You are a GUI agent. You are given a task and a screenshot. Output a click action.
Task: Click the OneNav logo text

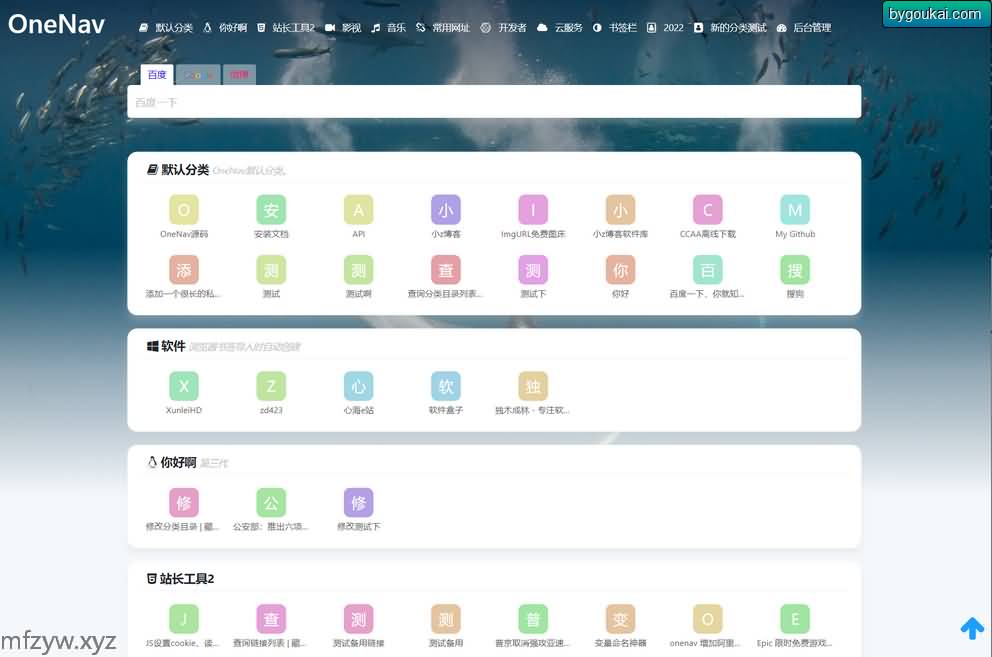tap(56, 25)
